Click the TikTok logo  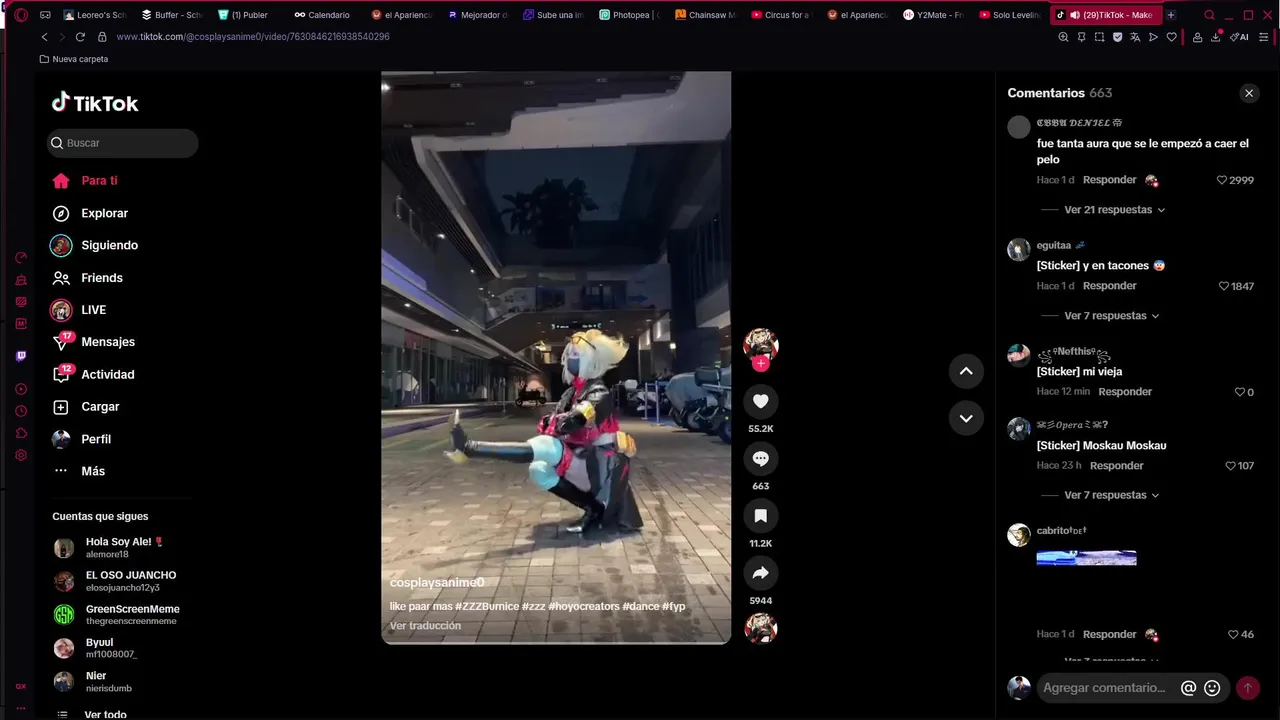pyautogui.click(x=95, y=103)
